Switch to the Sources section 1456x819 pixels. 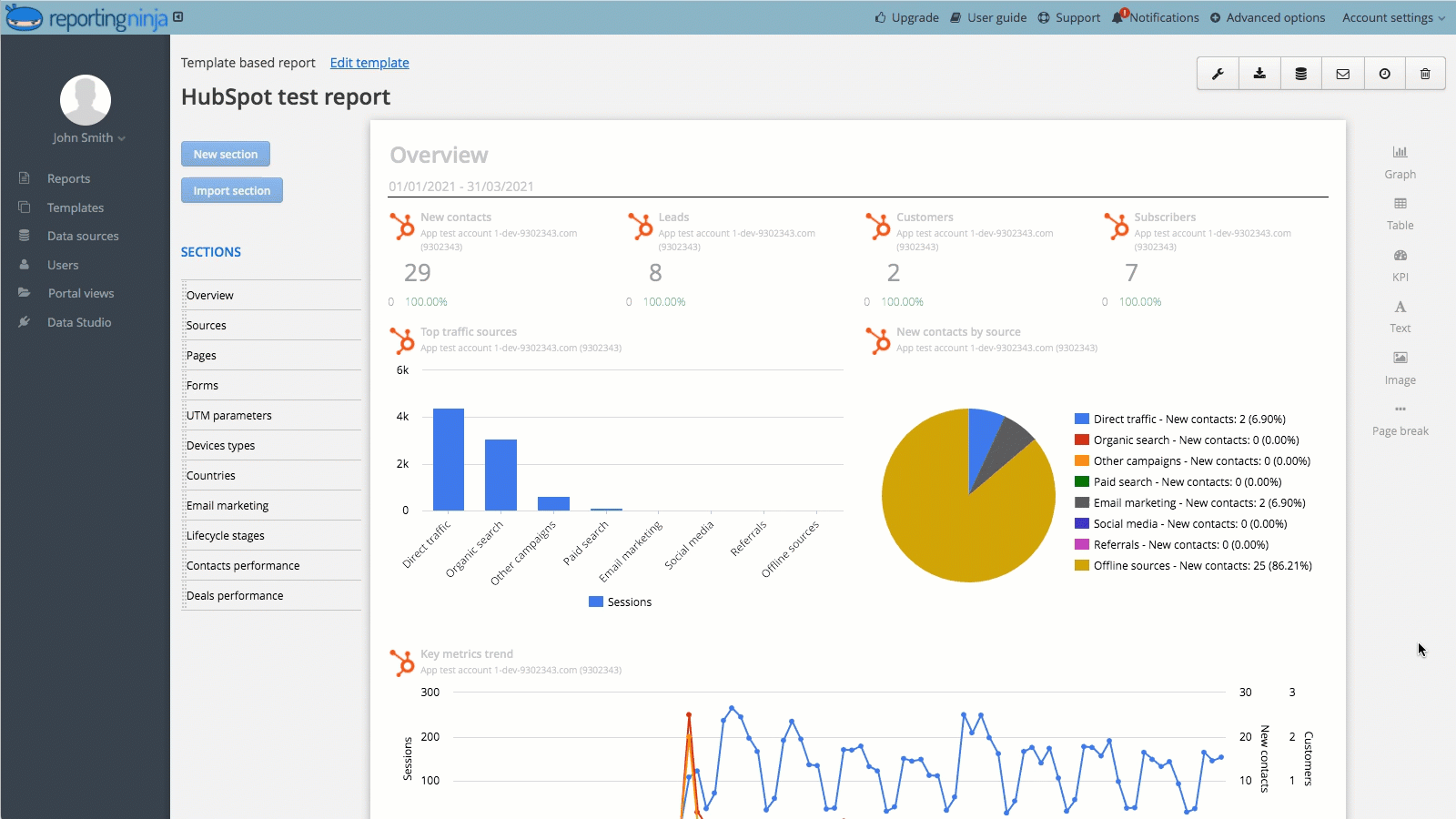(207, 325)
